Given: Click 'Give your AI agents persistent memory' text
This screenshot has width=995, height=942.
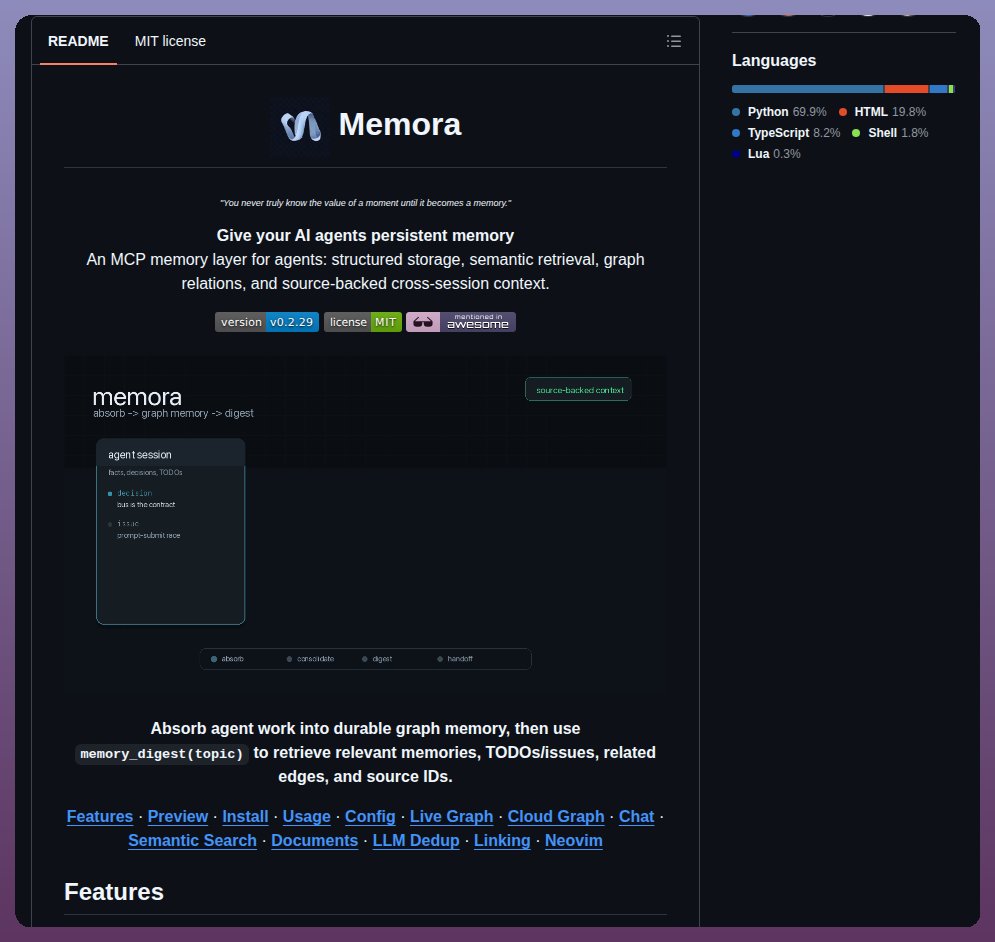Looking at the screenshot, I should point(366,236).
